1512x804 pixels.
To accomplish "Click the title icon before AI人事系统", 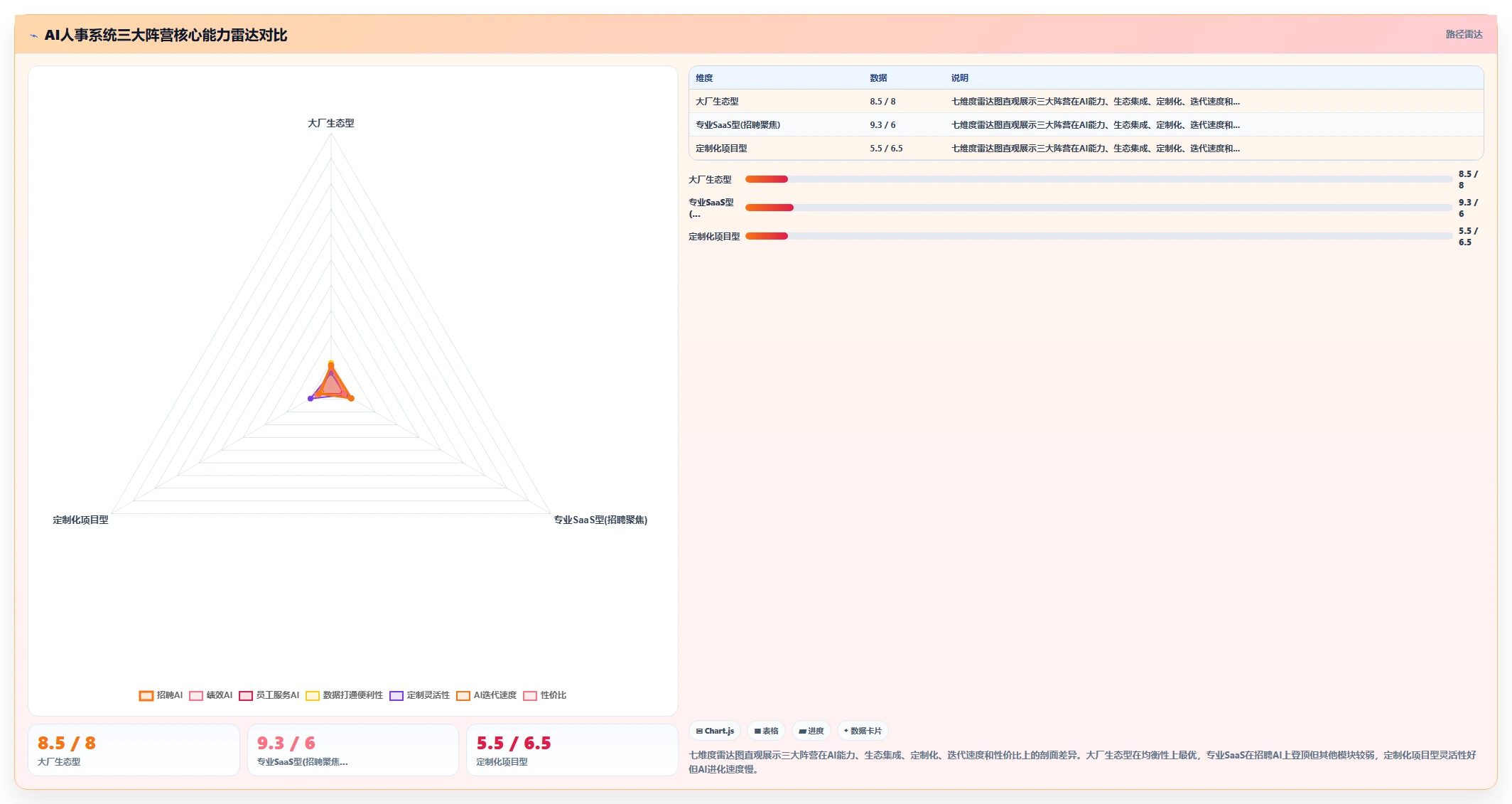I will click(33, 36).
